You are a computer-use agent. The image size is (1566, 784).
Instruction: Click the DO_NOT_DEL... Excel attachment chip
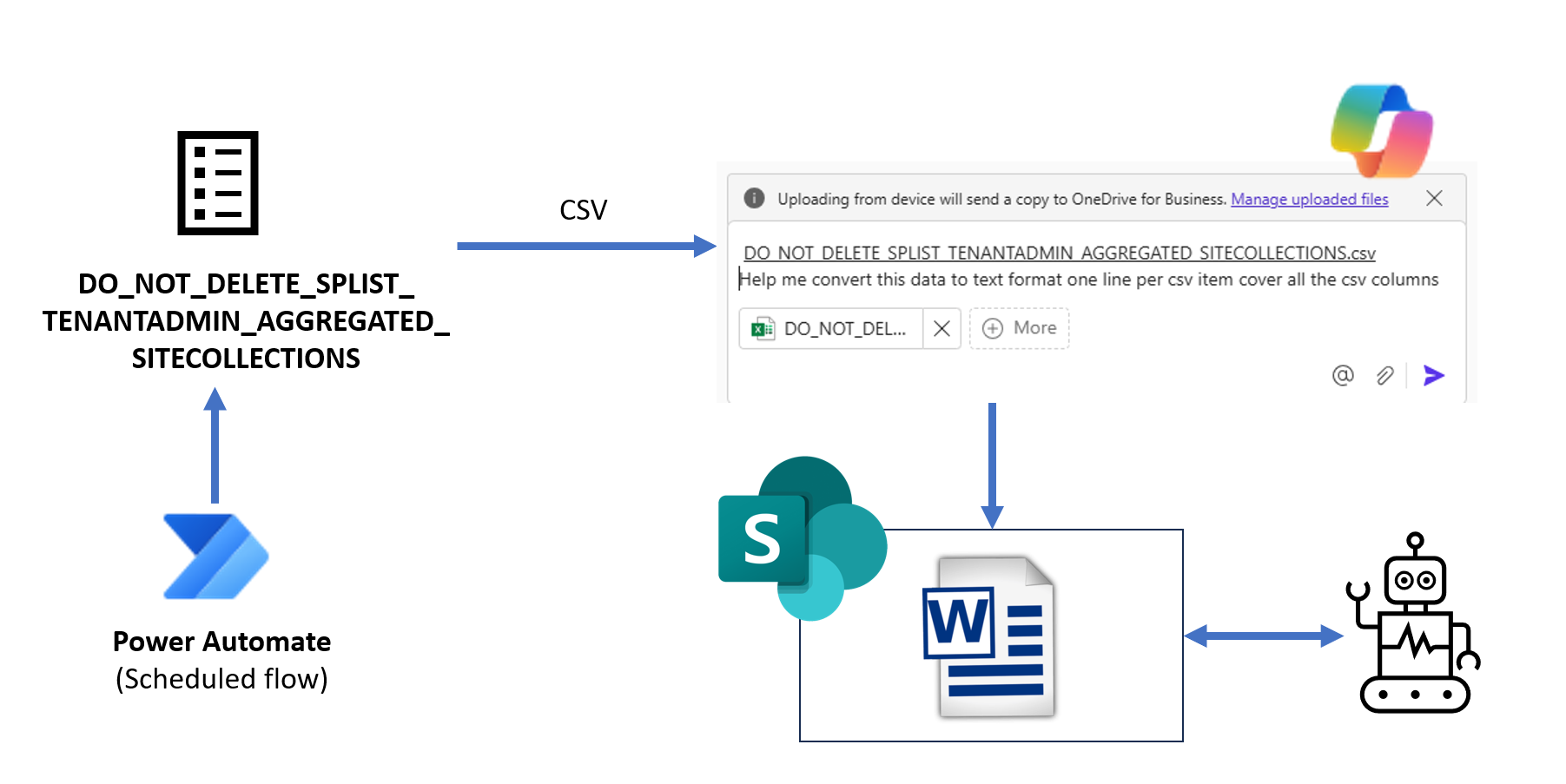[x=831, y=329]
